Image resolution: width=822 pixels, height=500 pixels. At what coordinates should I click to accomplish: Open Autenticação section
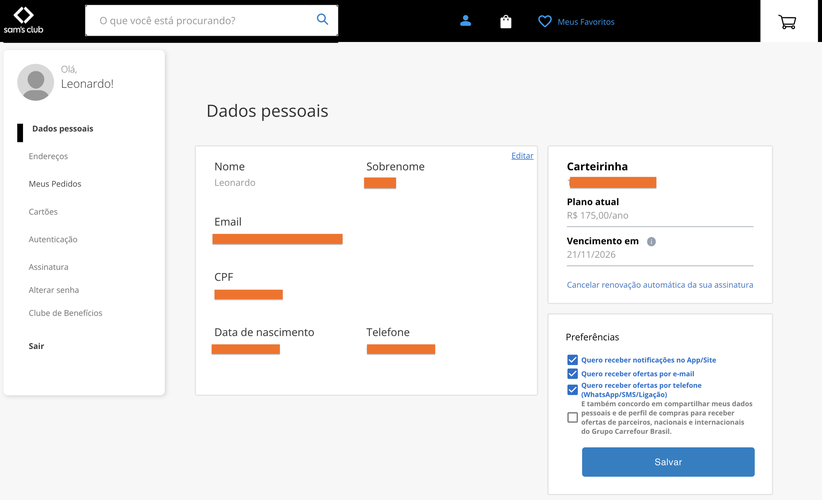[x=53, y=240]
